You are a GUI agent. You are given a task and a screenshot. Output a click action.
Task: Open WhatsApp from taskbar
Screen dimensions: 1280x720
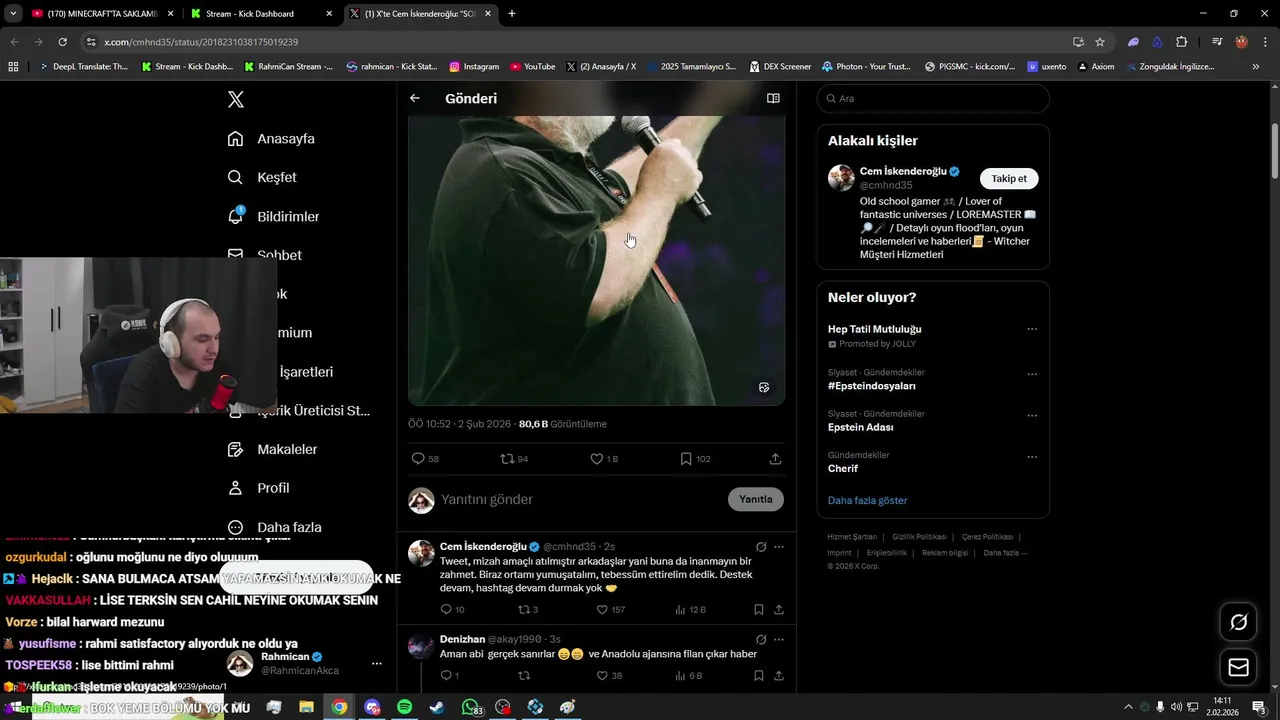[x=470, y=707]
